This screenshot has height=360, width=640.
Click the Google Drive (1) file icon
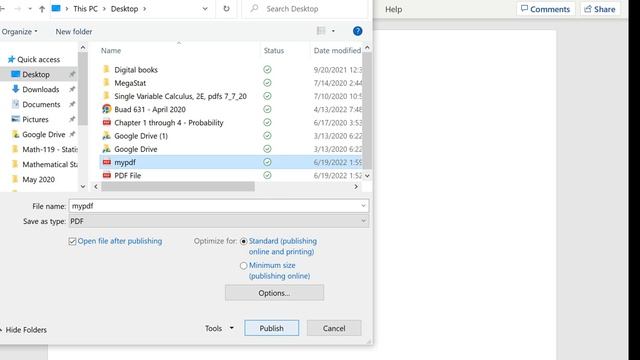pyautogui.click(x=107, y=136)
